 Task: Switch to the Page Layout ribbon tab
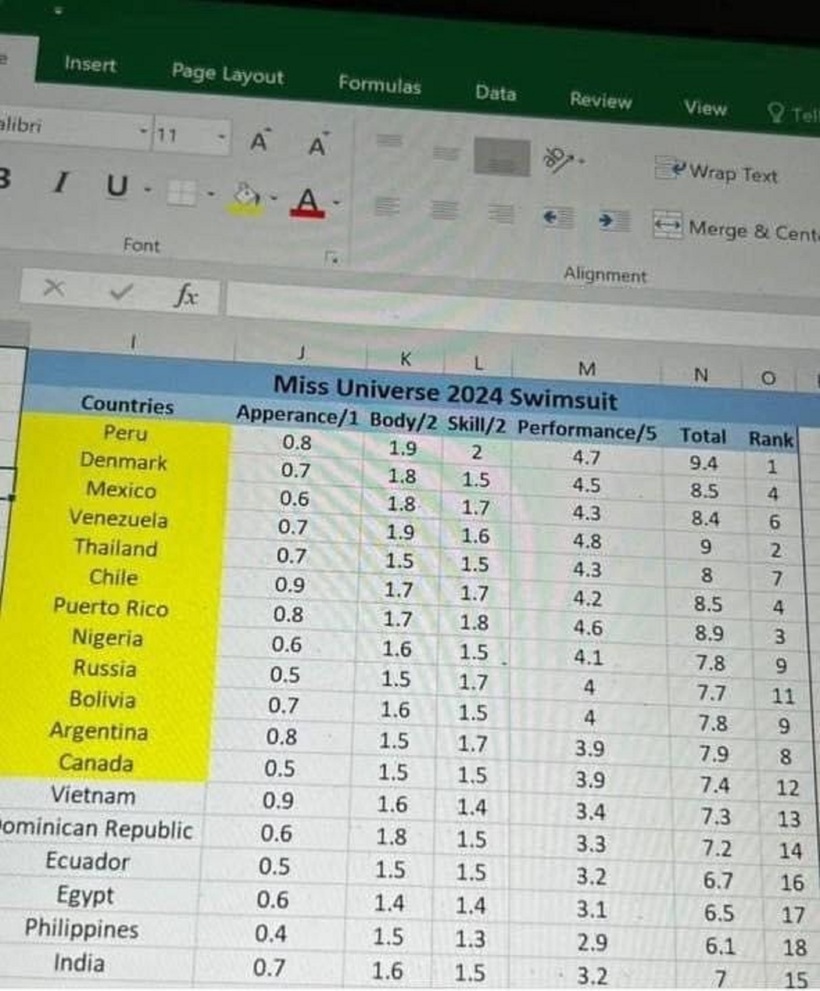click(x=227, y=74)
